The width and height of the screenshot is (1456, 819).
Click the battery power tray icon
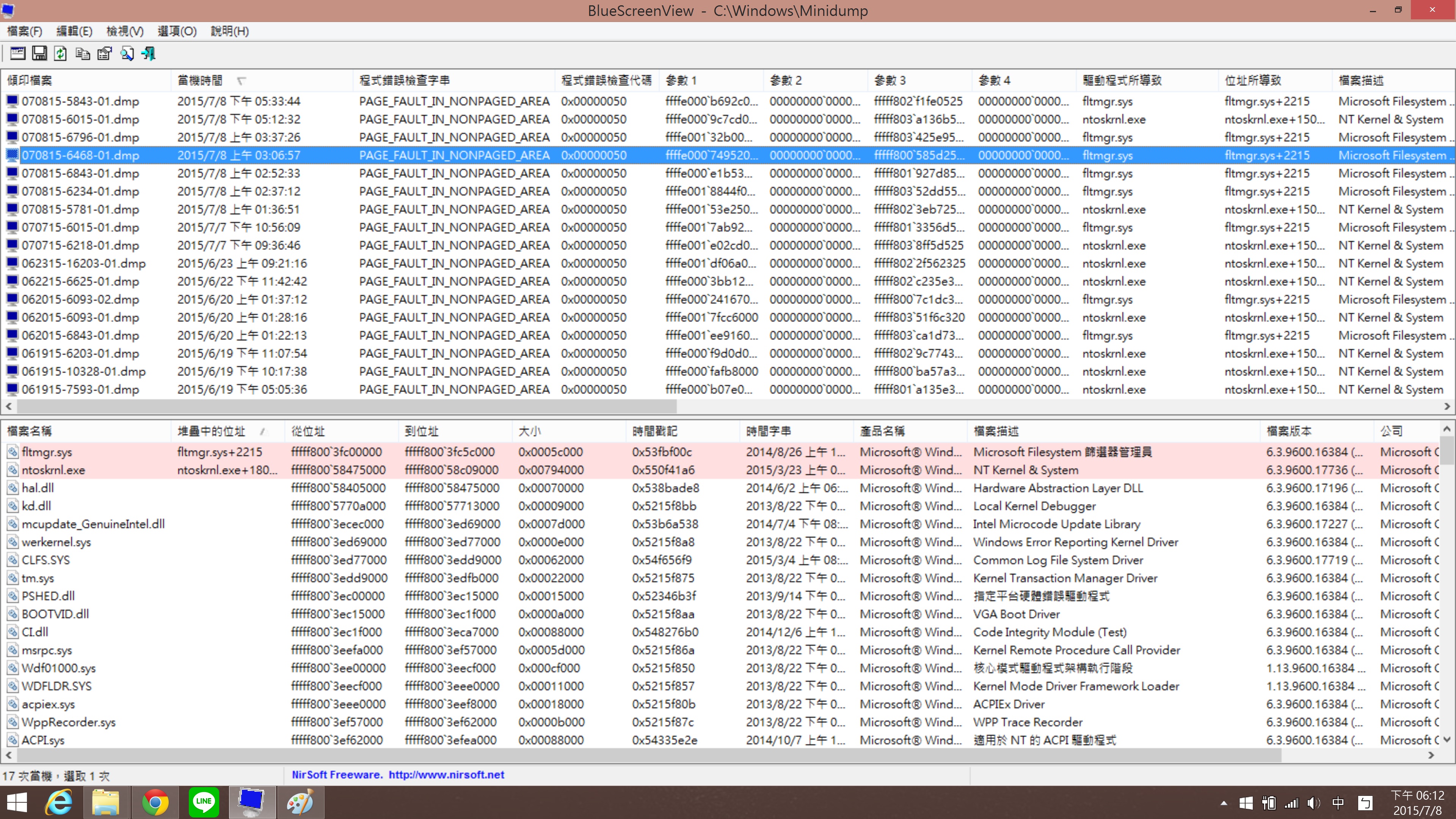pyautogui.click(x=1268, y=803)
